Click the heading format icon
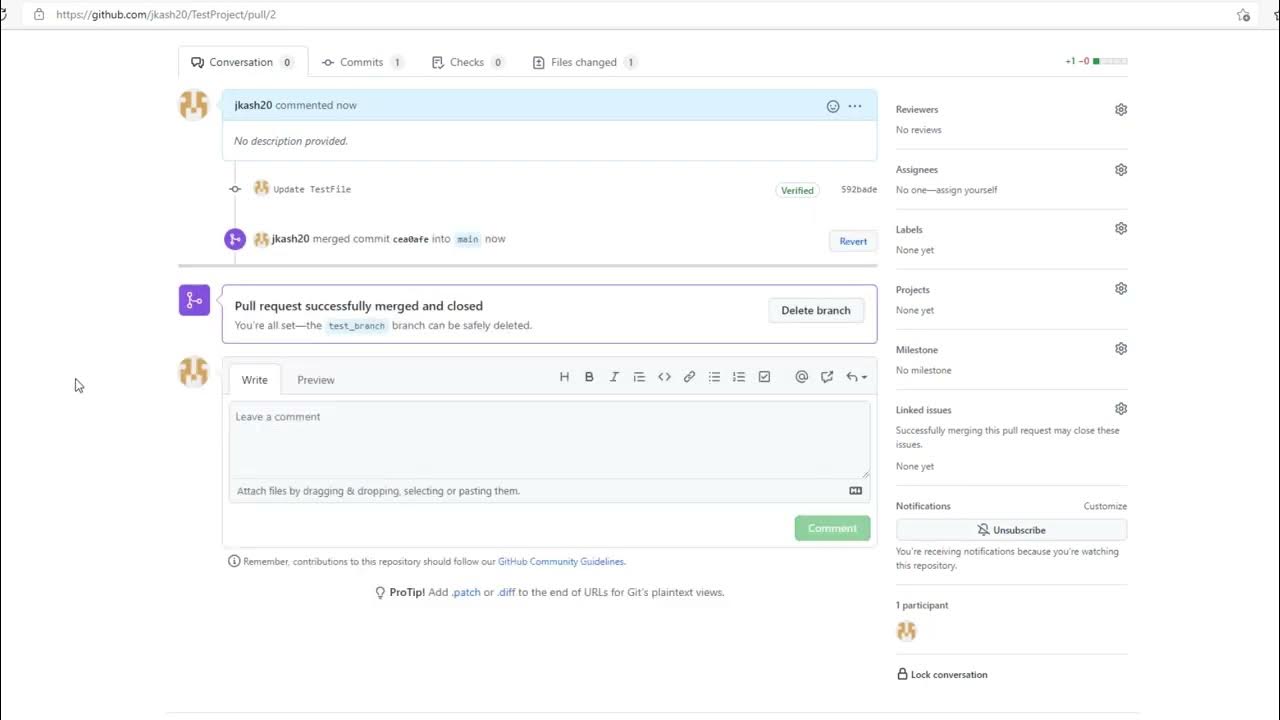 point(564,377)
